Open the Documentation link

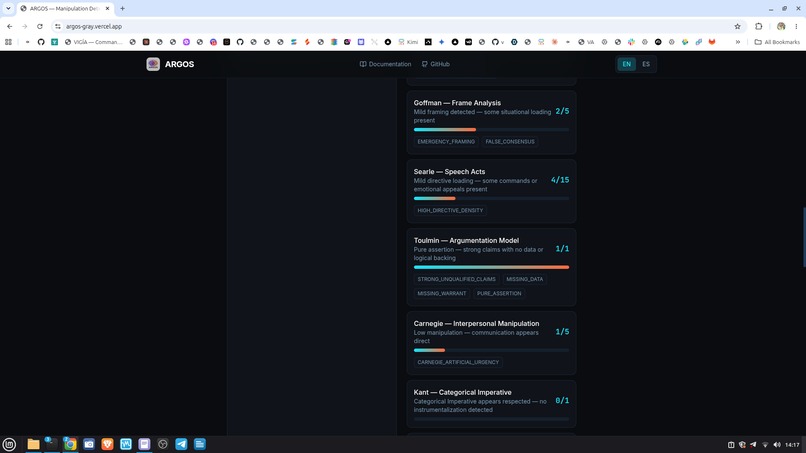coord(385,64)
